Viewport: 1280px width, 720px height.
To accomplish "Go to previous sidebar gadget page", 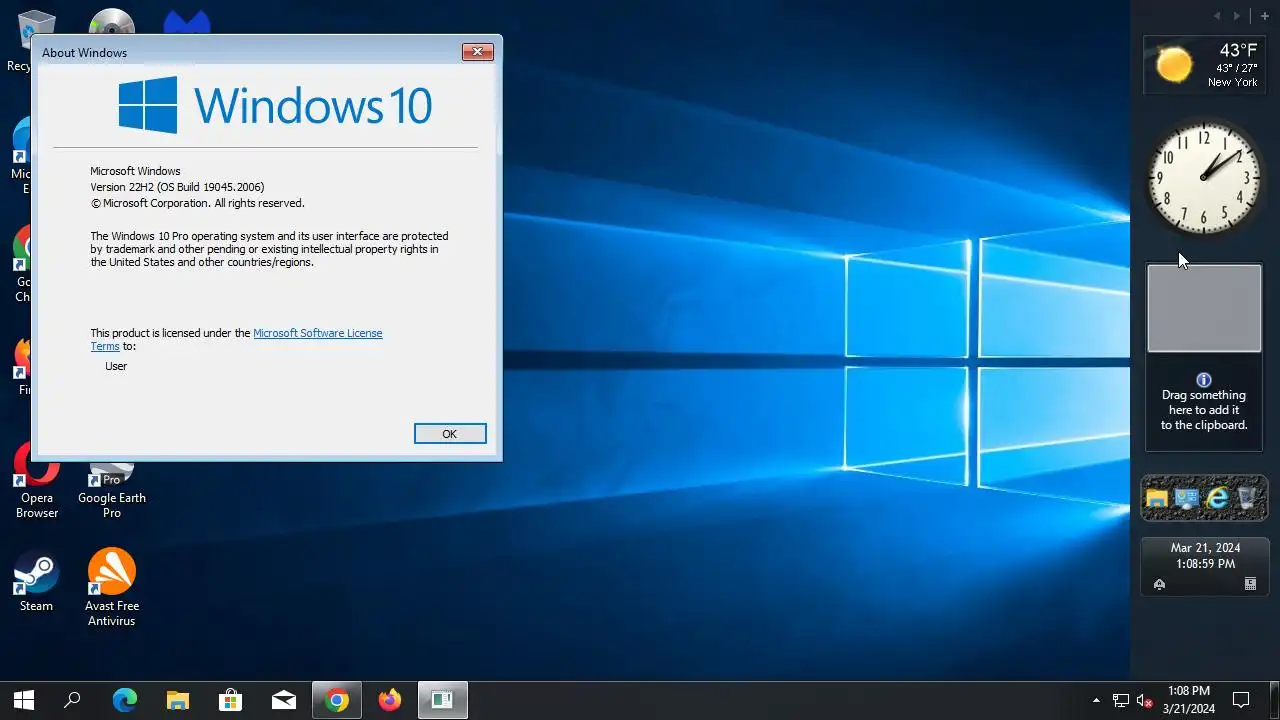I will coord(1217,16).
